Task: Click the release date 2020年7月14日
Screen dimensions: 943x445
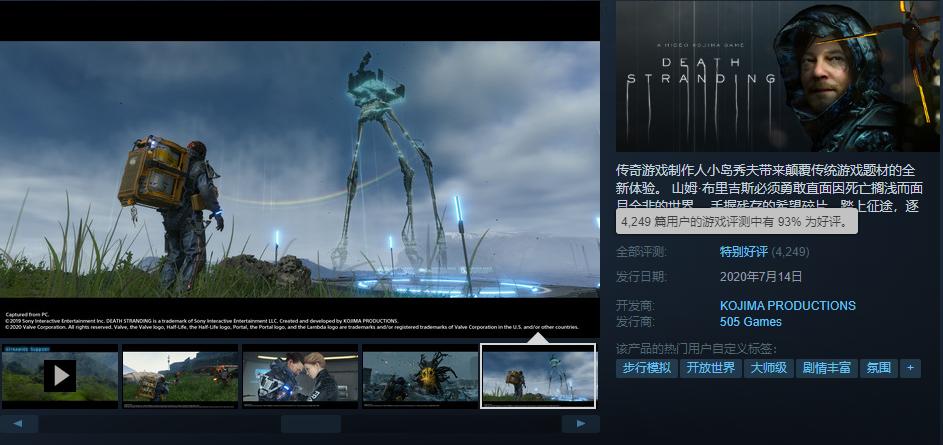Action: point(761,277)
